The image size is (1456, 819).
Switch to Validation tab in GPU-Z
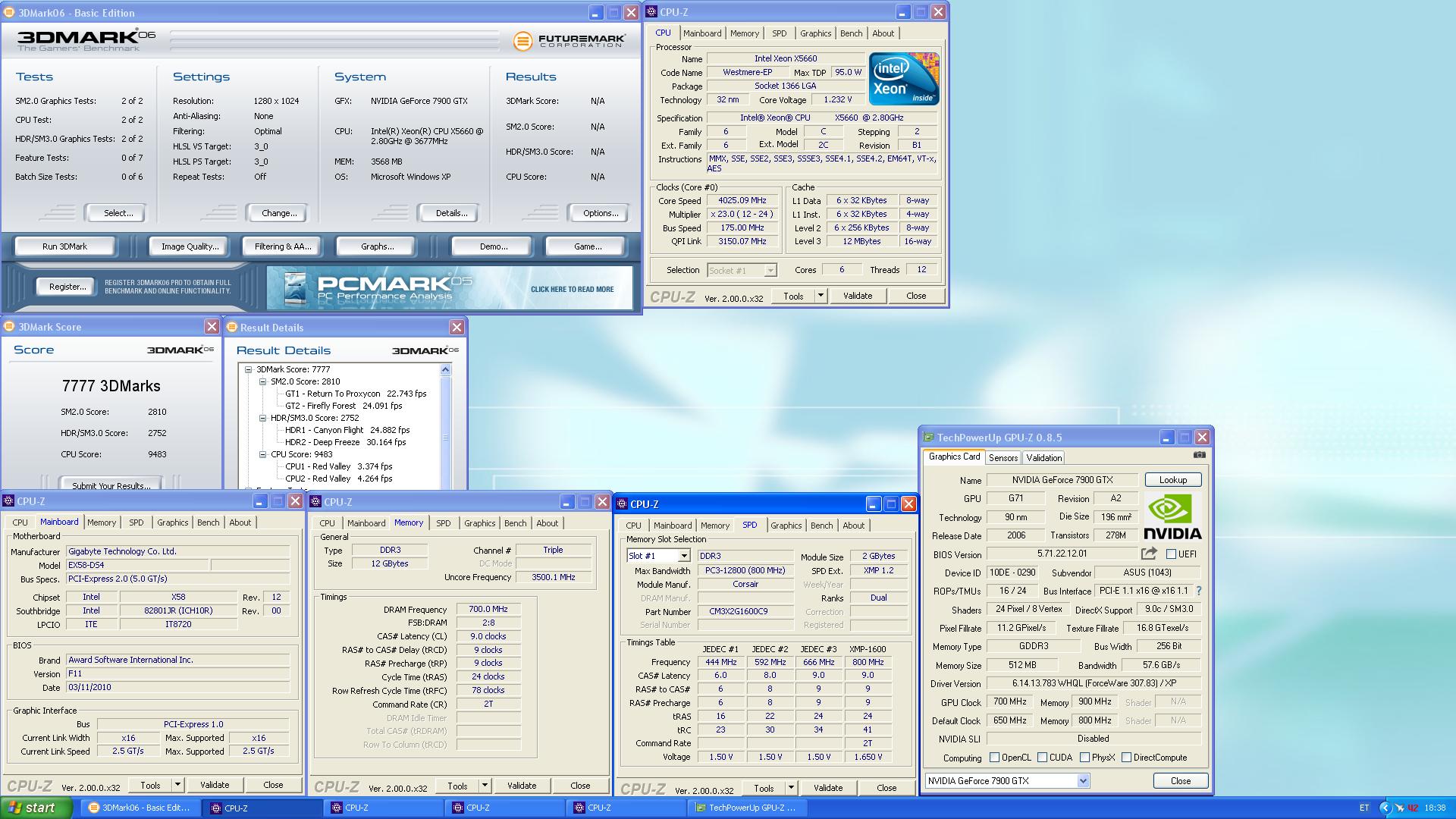tap(1043, 457)
